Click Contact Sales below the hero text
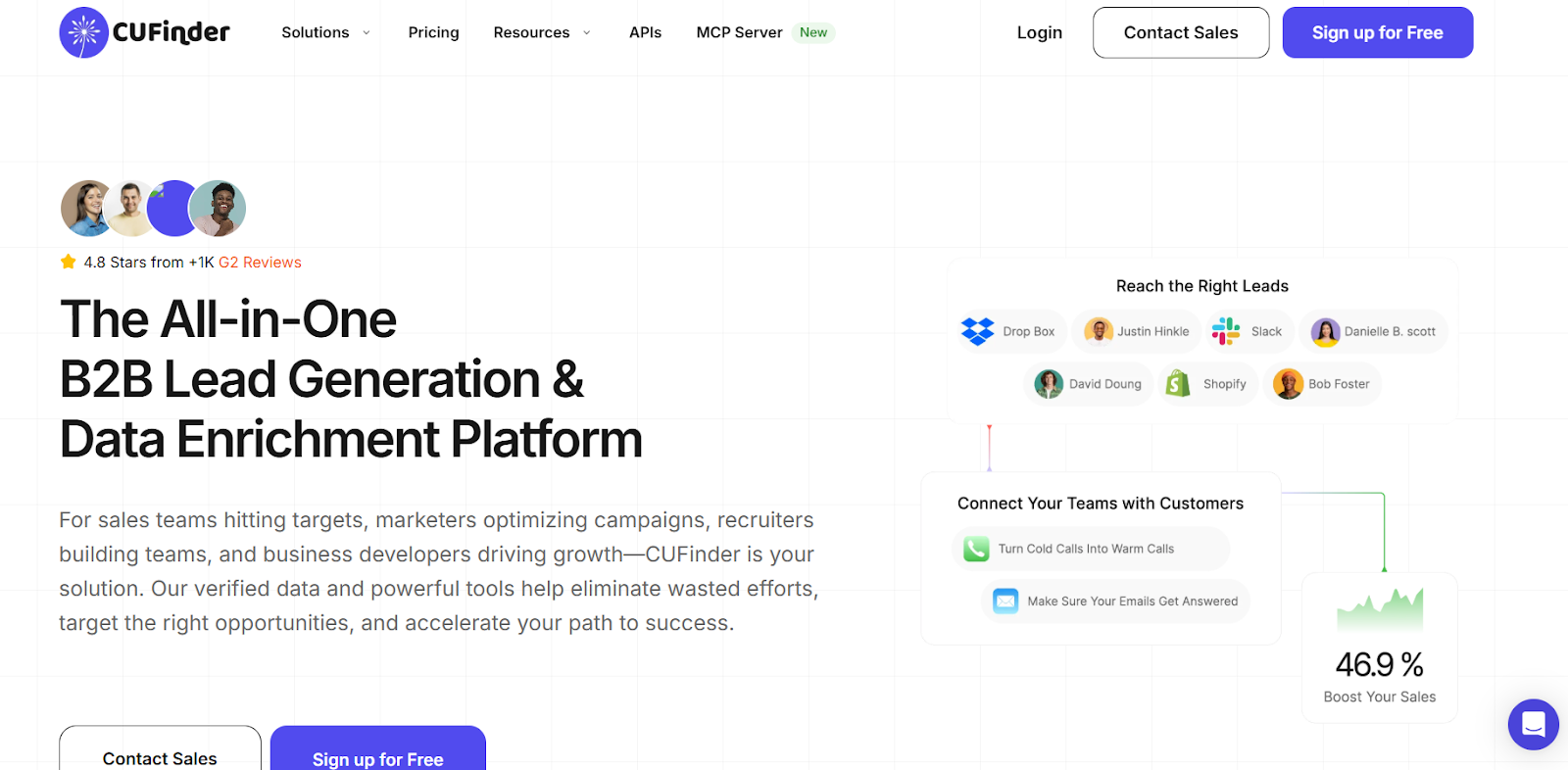The image size is (1568, 770). point(160,748)
